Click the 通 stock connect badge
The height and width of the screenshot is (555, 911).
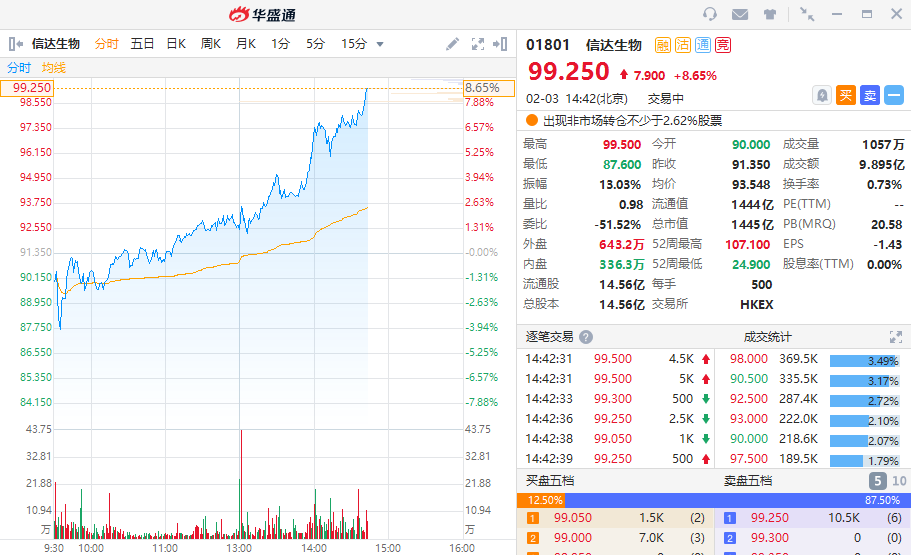(x=703, y=45)
